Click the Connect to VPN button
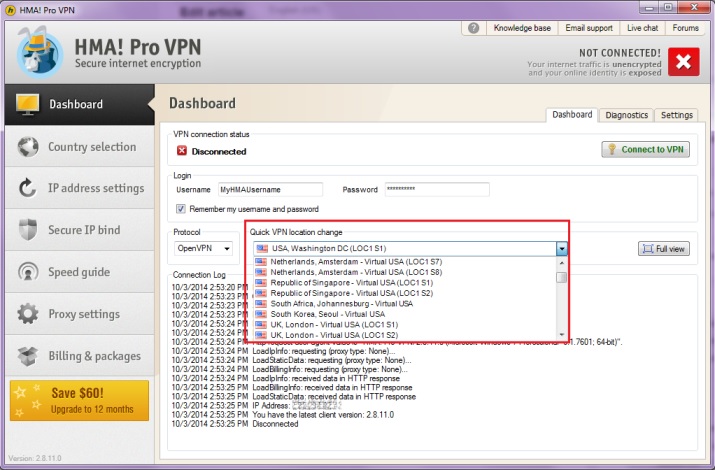 tap(646, 150)
